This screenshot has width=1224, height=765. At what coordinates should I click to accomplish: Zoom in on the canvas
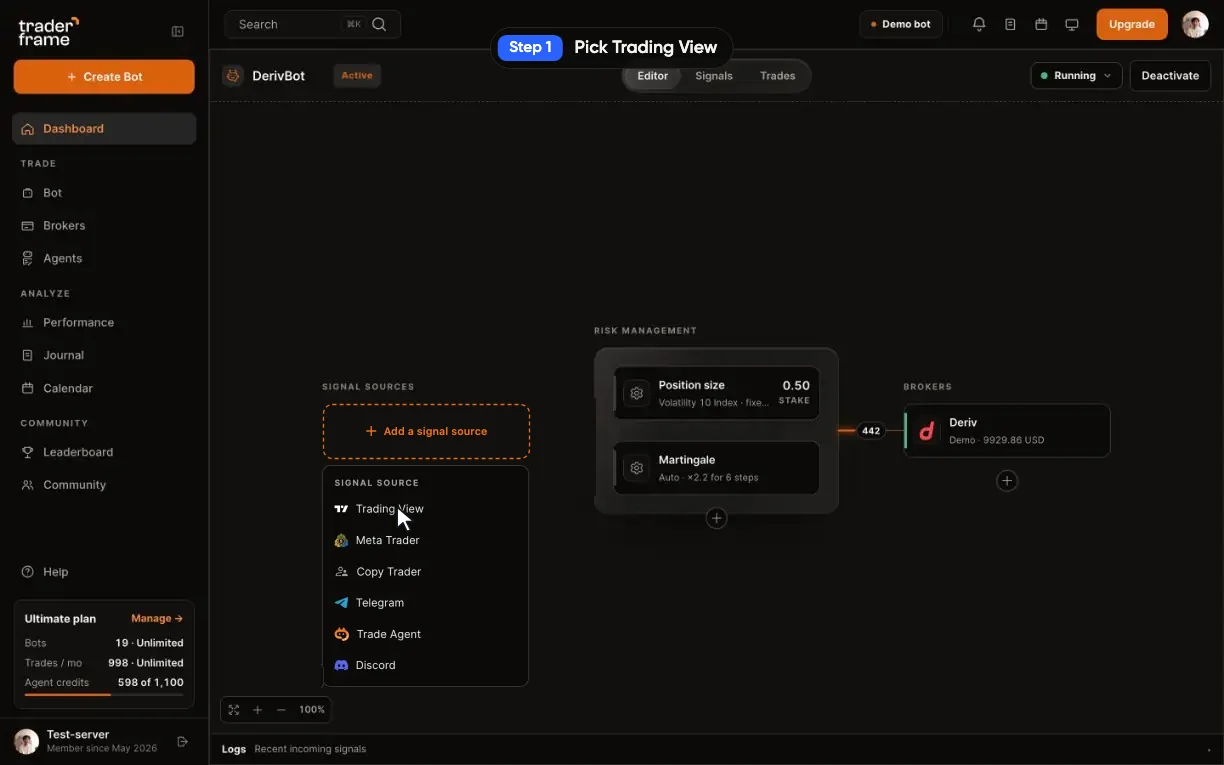pyautogui.click(x=257, y=710)
